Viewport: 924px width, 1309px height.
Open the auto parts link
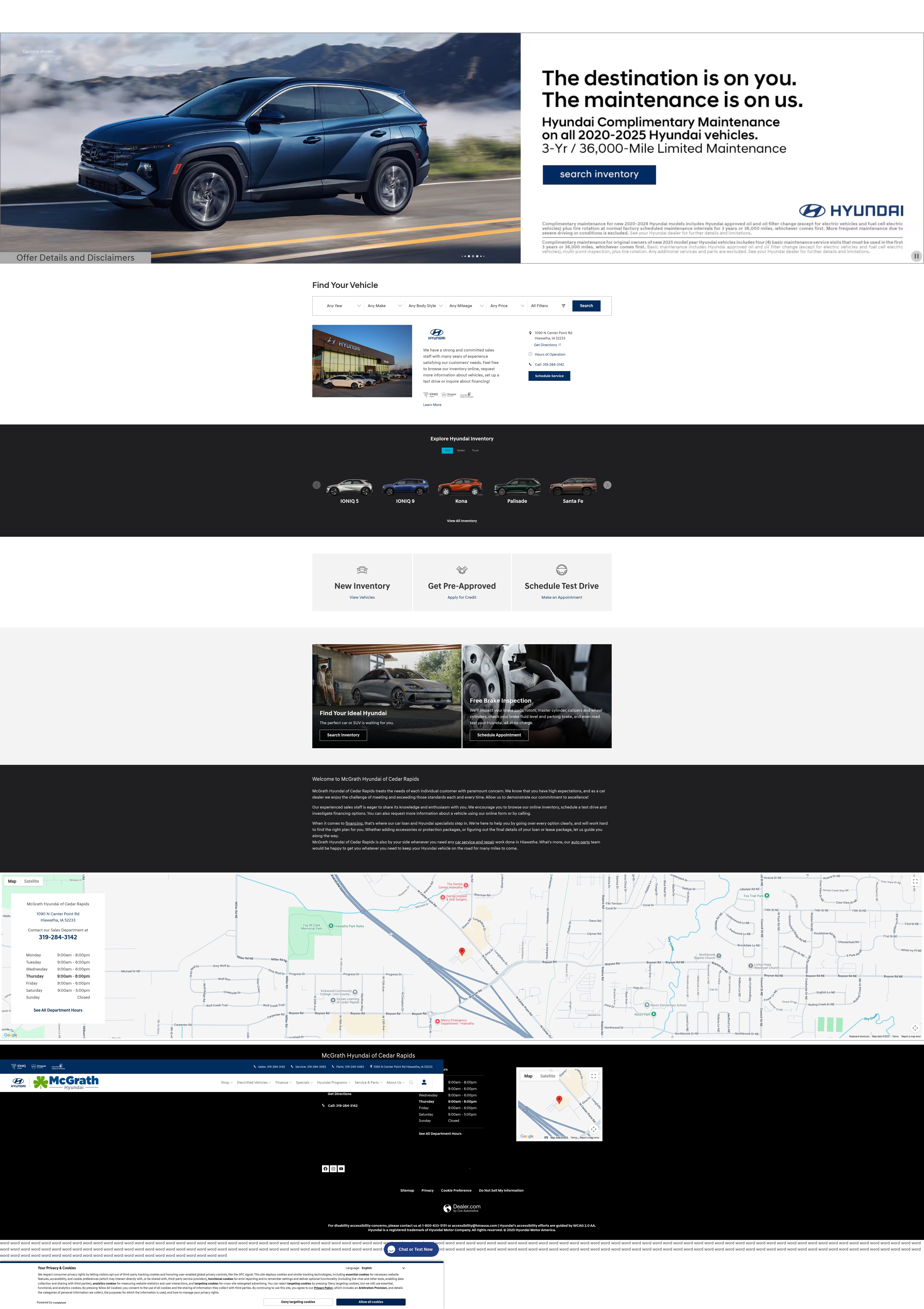click(580, 842)
